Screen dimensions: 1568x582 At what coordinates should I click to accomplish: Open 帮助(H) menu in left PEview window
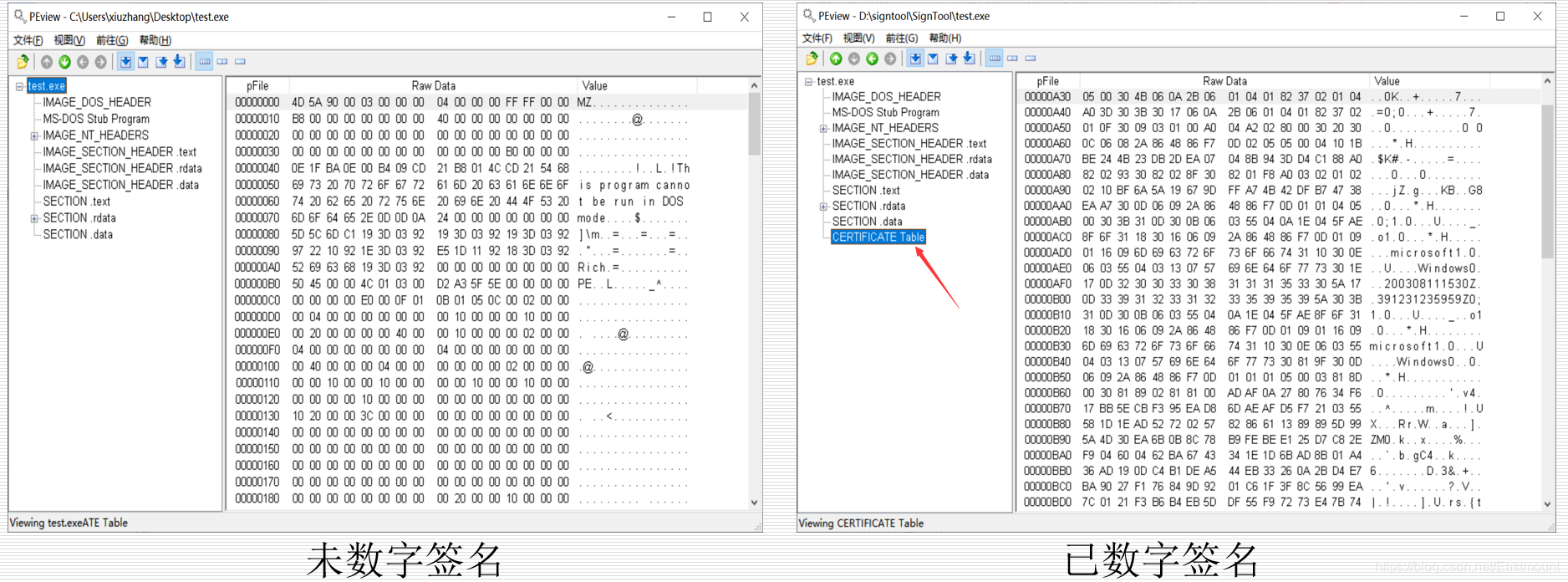(155, 40)
